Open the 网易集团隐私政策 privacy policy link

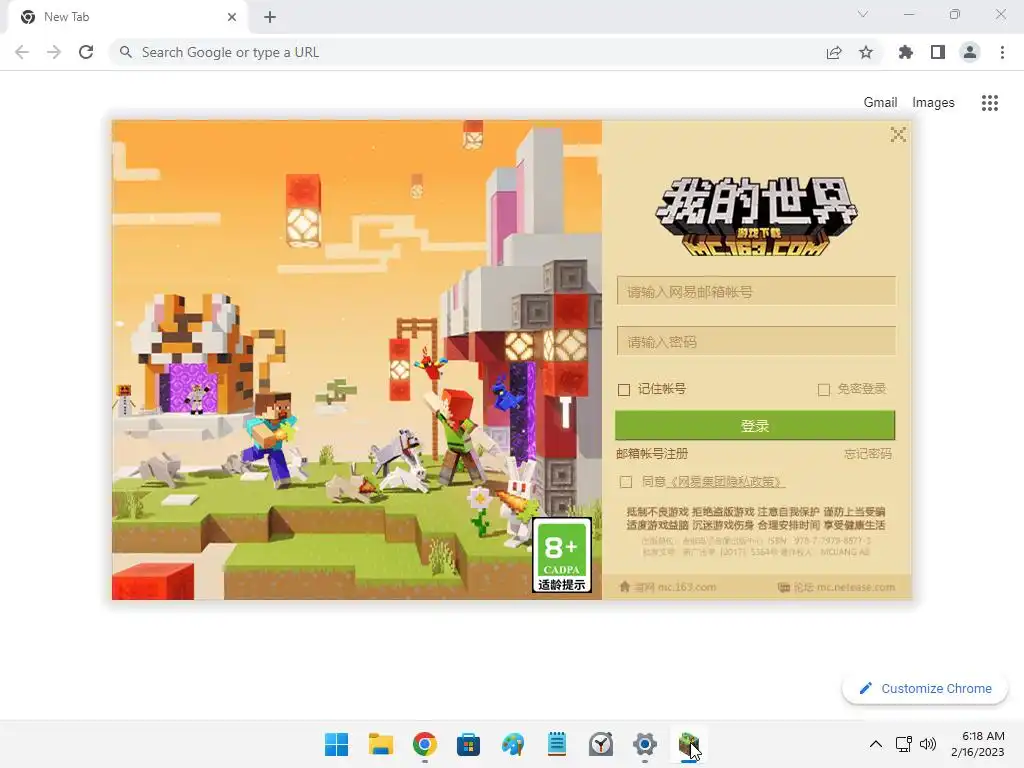724,482
